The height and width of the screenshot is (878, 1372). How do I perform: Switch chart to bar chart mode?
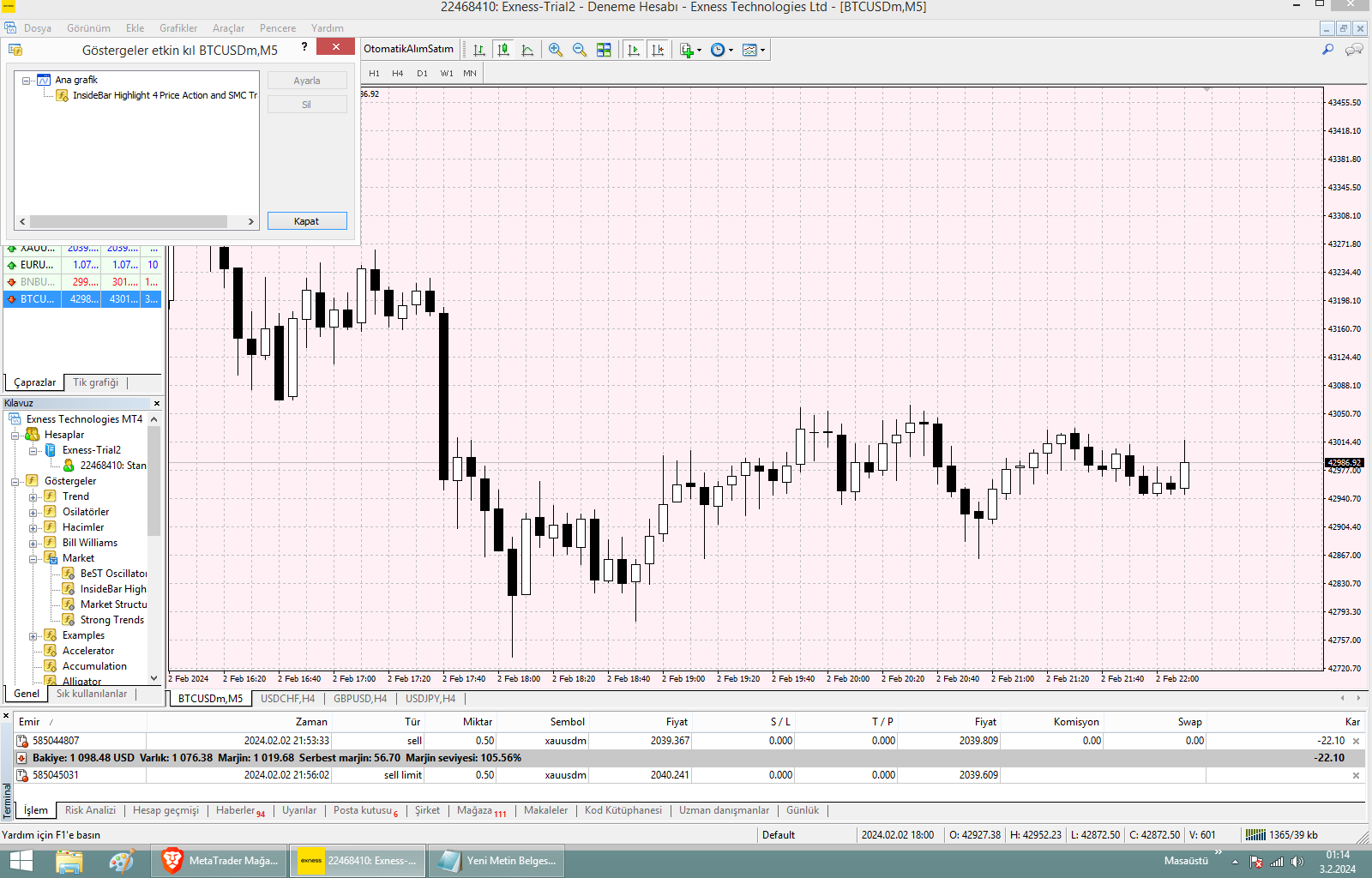coord(479,50)
